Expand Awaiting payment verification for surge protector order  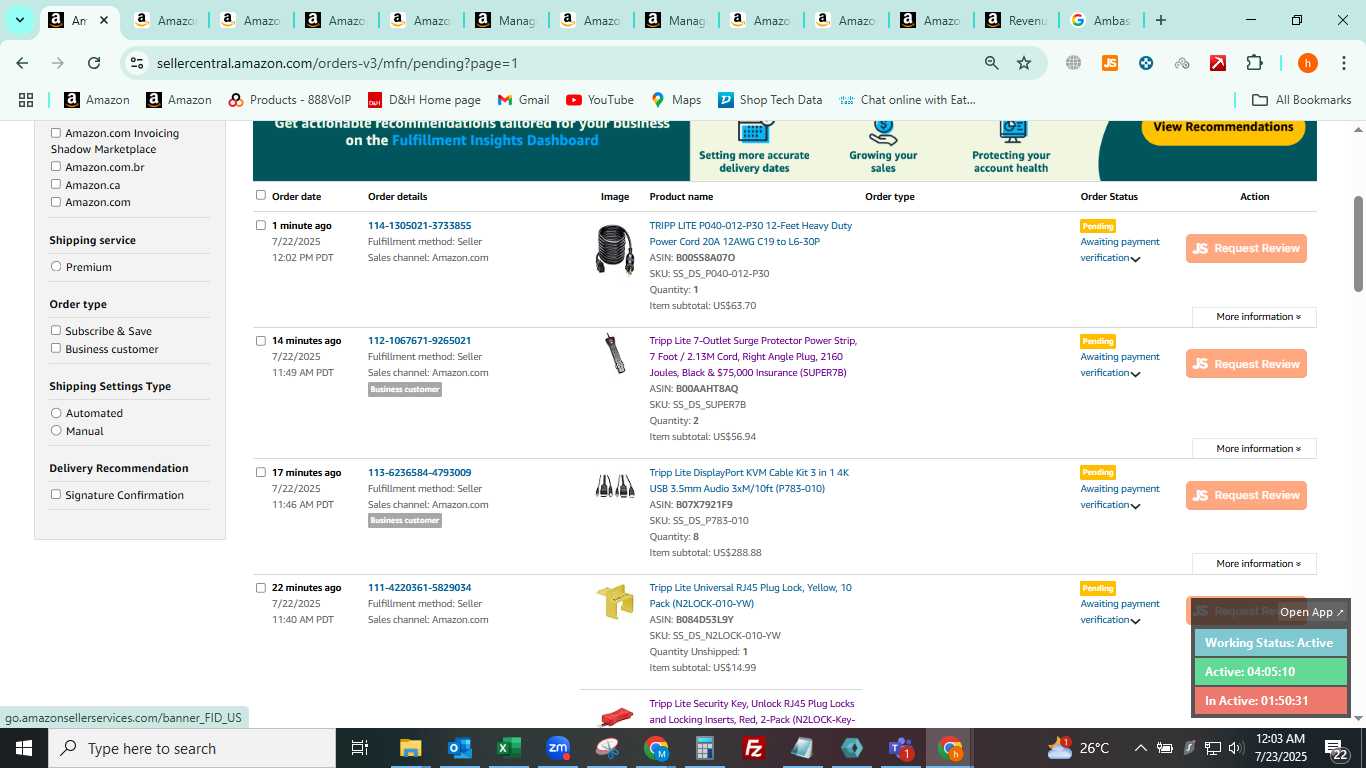tap(1135, 374)
